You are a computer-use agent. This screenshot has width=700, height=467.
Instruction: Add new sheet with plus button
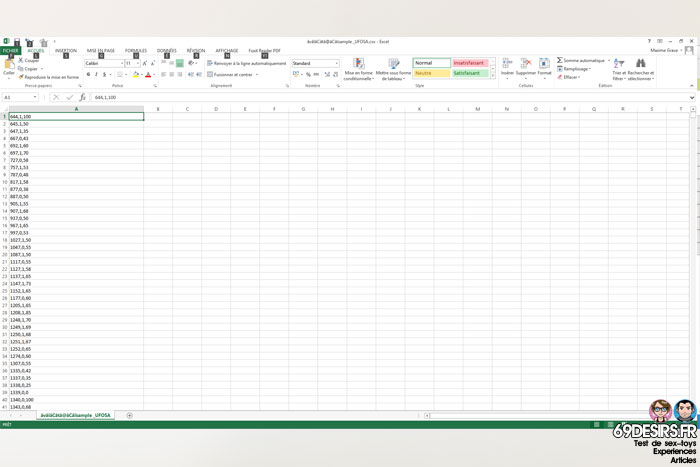129,416
